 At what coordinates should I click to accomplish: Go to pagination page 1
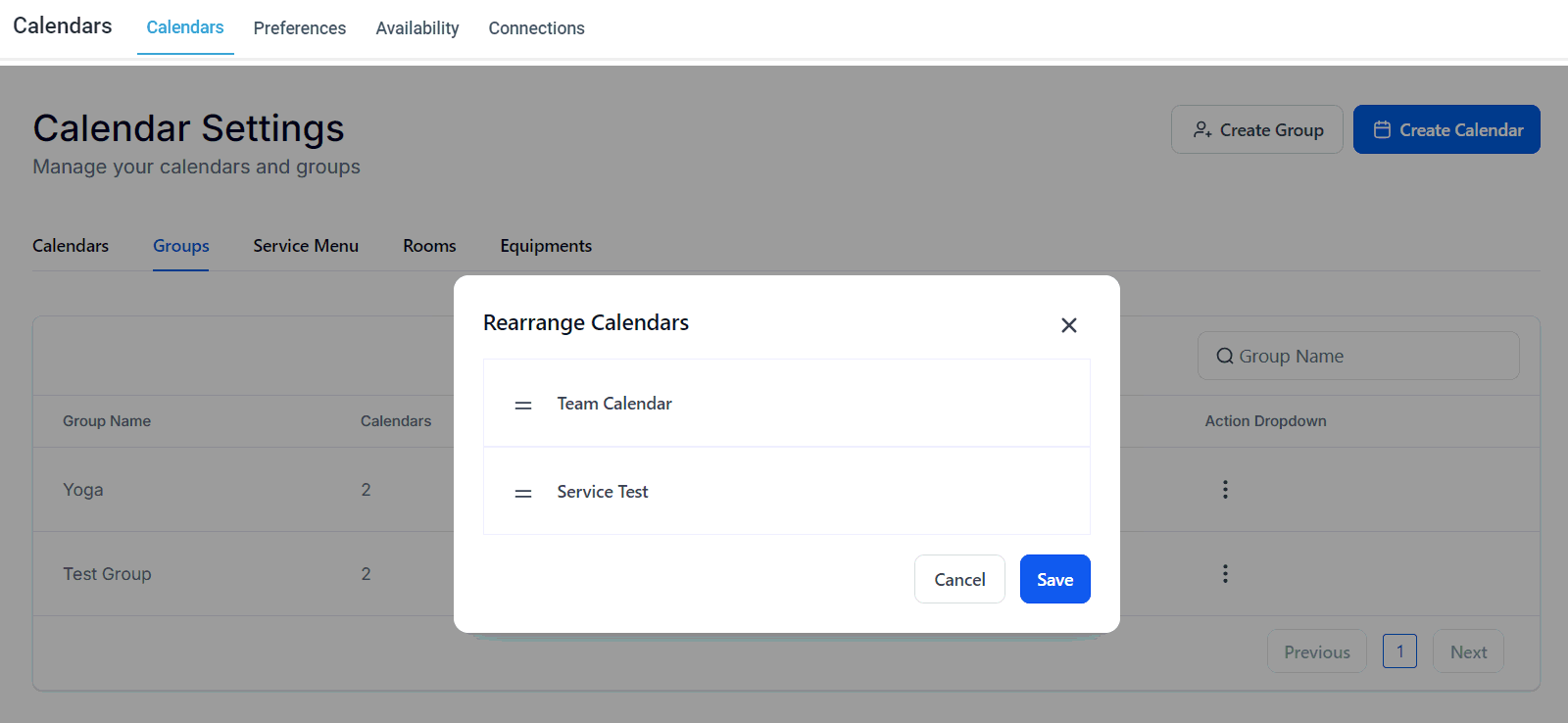point(1398,651)
